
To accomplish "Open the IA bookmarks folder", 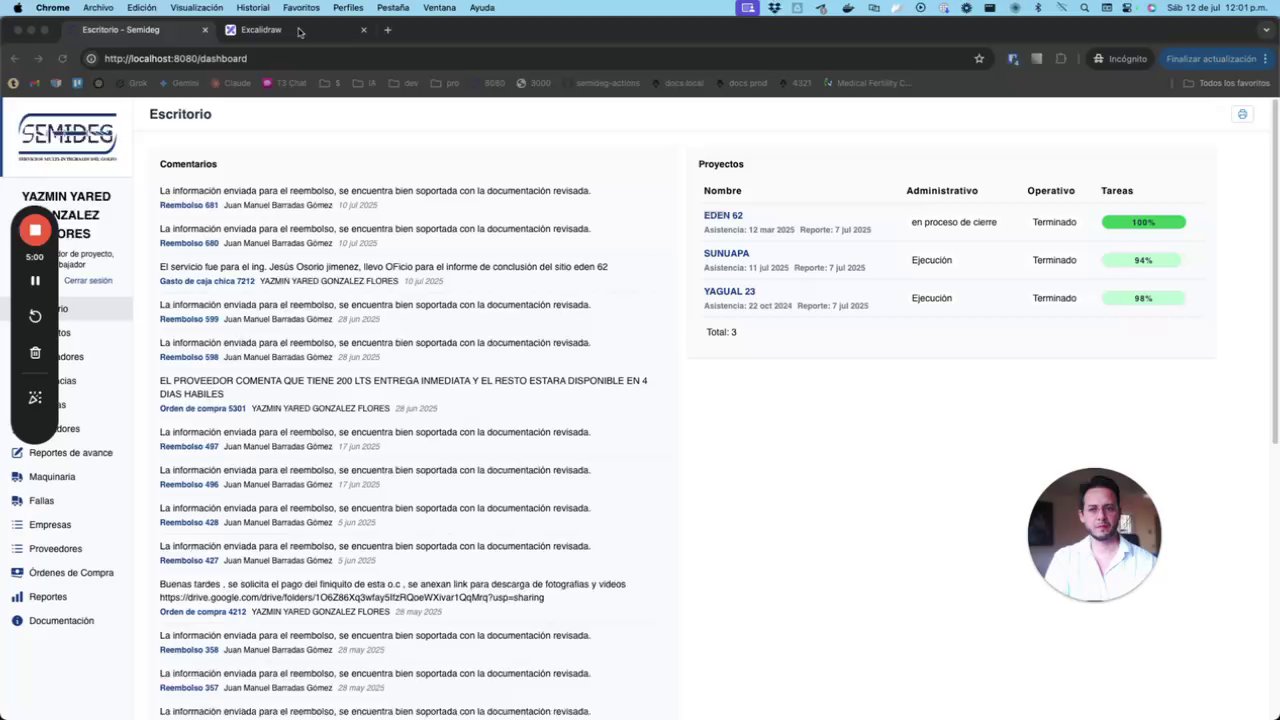I will pyautogui.click(x=364, y=83).
